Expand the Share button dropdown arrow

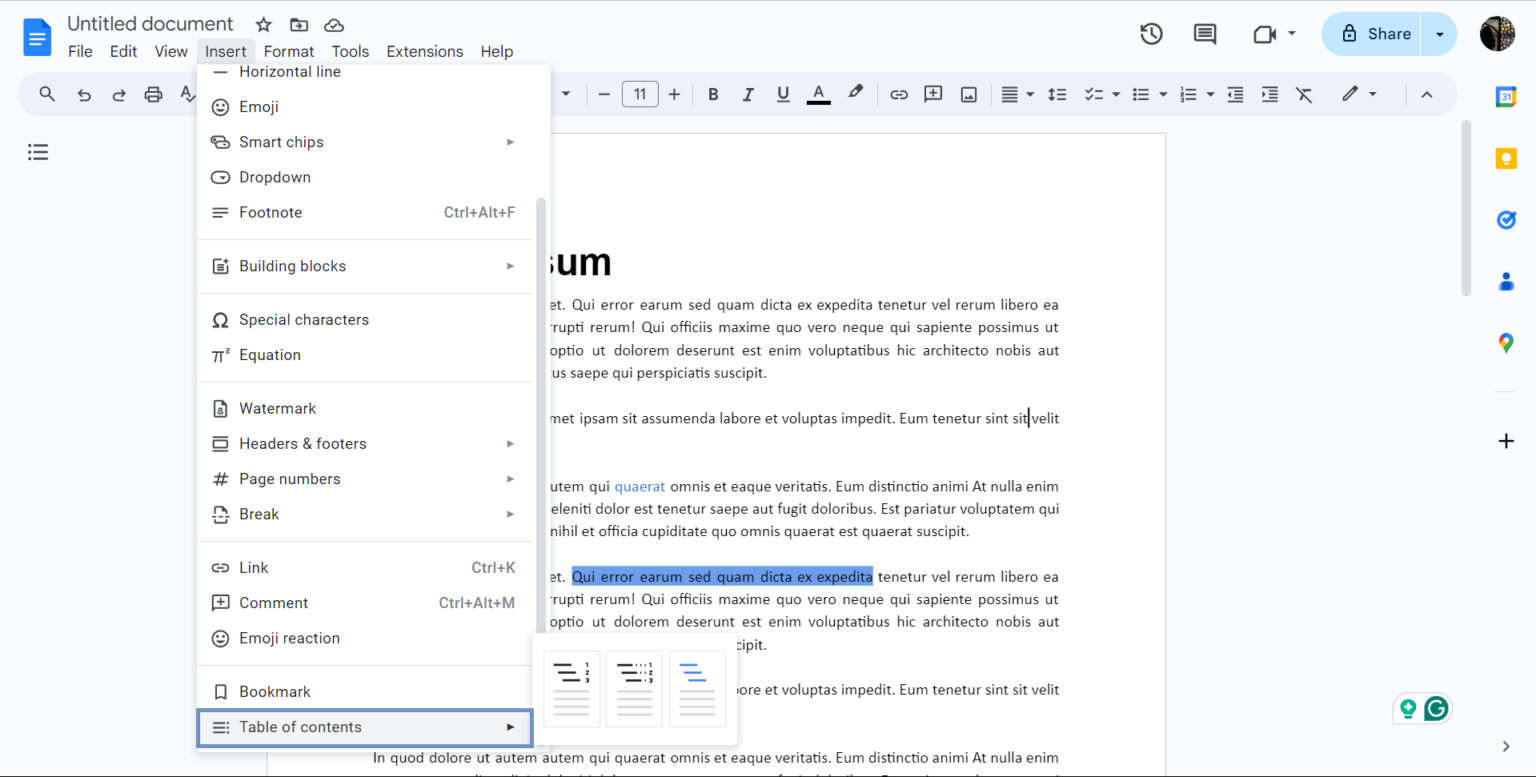click(1438, 33)
